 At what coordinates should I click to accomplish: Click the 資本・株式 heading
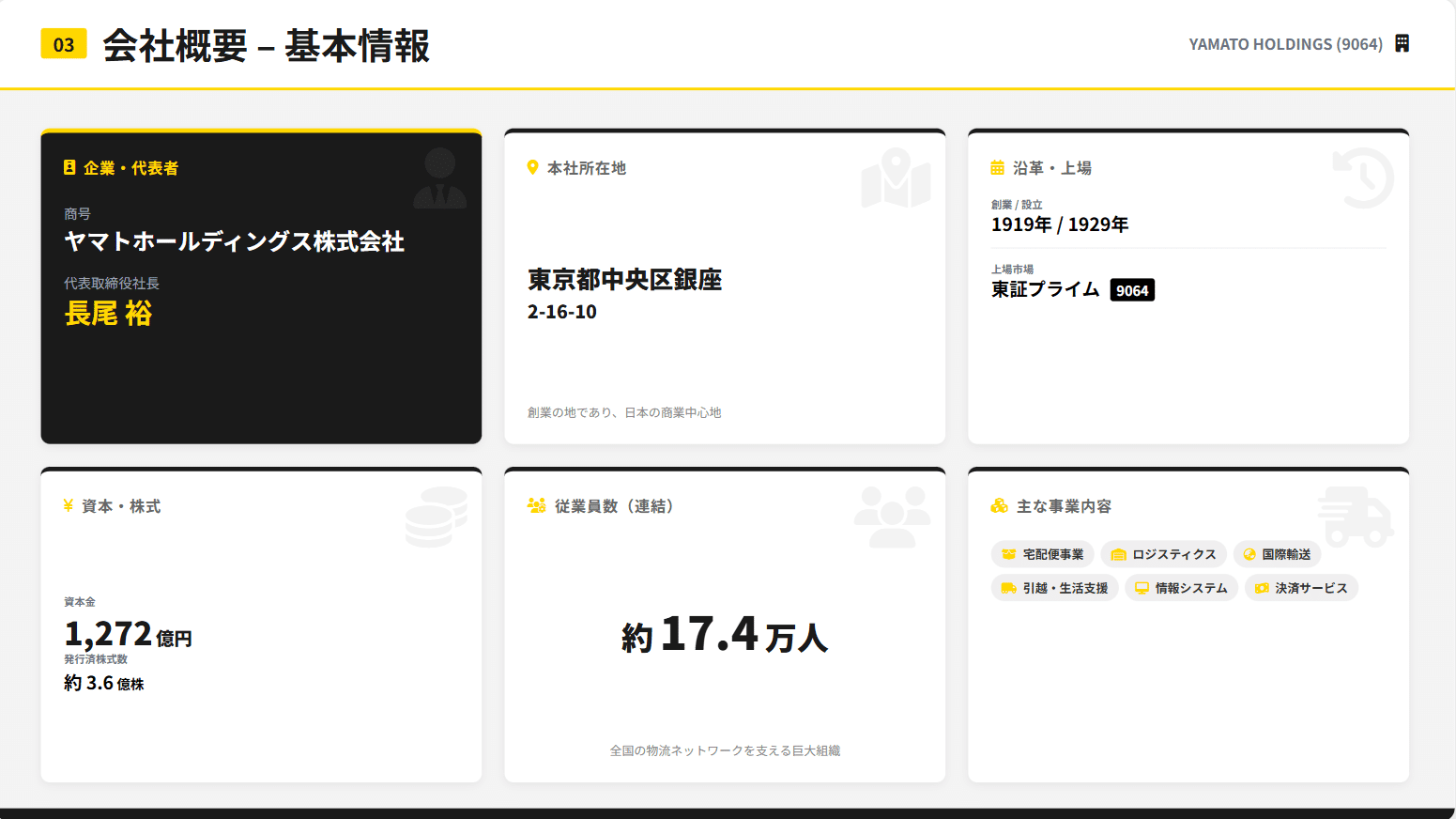pos(121,505)
